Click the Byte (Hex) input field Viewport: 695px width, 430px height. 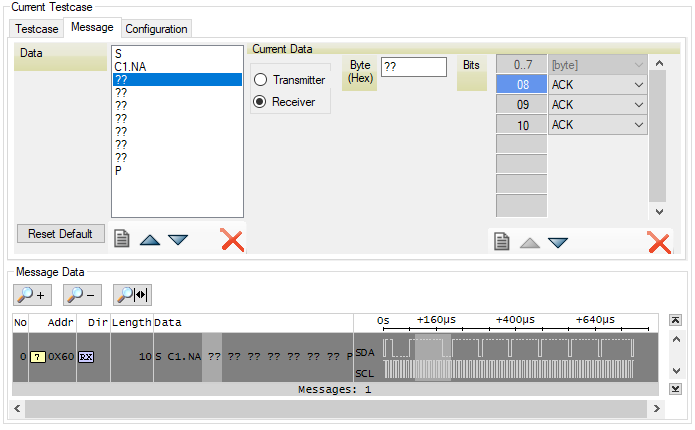[x=413, y=67]
